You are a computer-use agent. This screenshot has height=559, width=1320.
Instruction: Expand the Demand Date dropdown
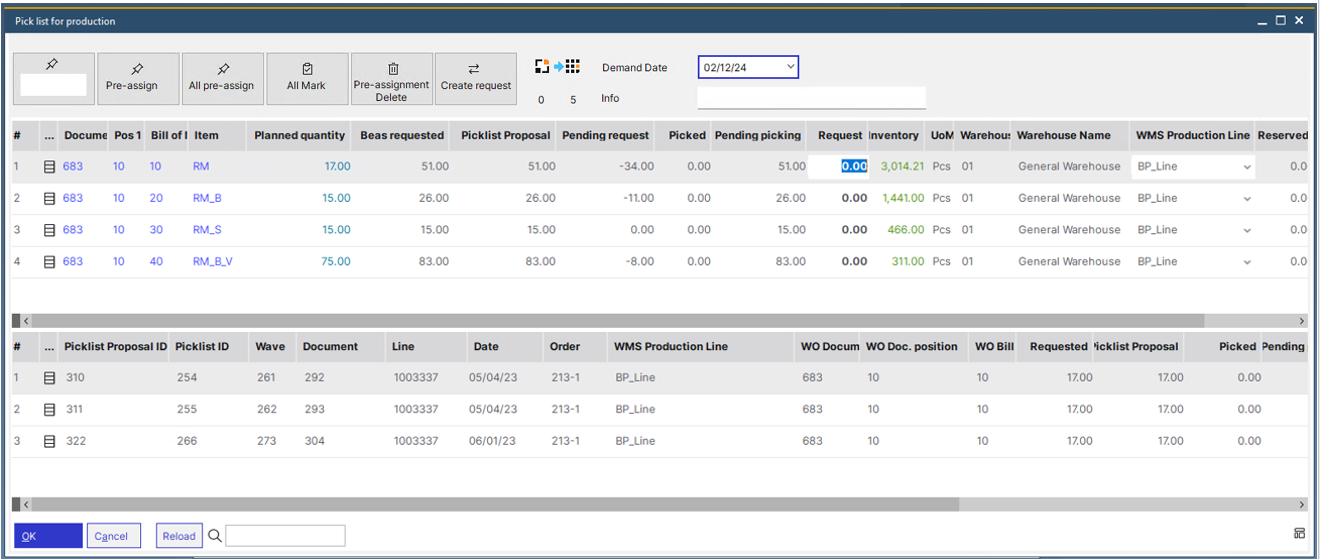(791, 67)
